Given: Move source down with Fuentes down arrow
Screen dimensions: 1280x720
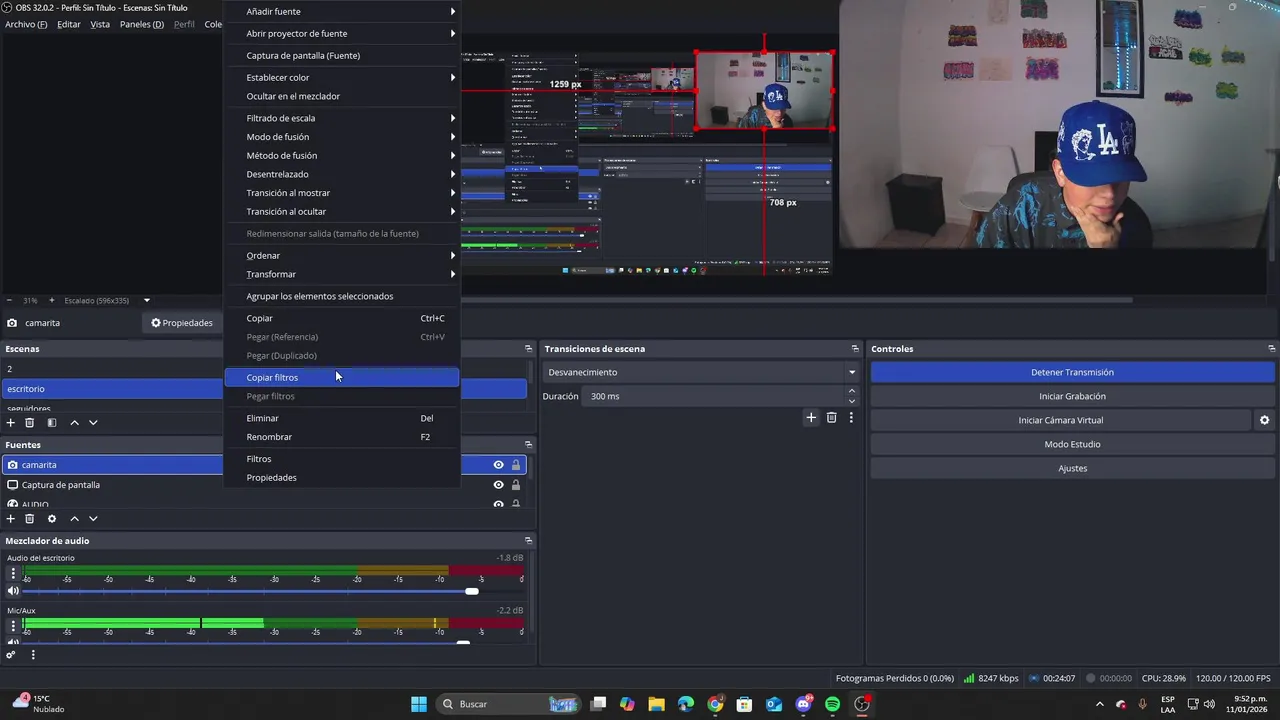Looking at the screenshot, I should [93, 519].
